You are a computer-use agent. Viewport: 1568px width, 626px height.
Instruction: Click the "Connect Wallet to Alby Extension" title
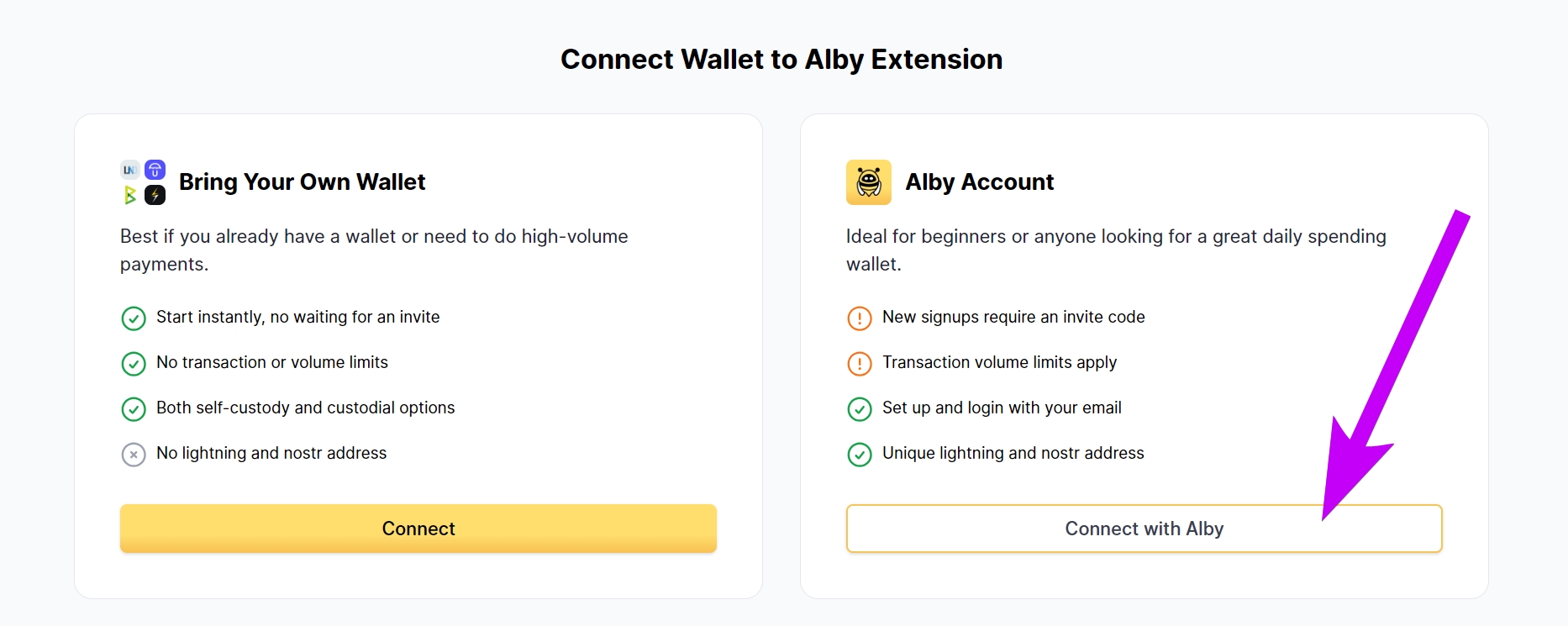click(781, 60)
